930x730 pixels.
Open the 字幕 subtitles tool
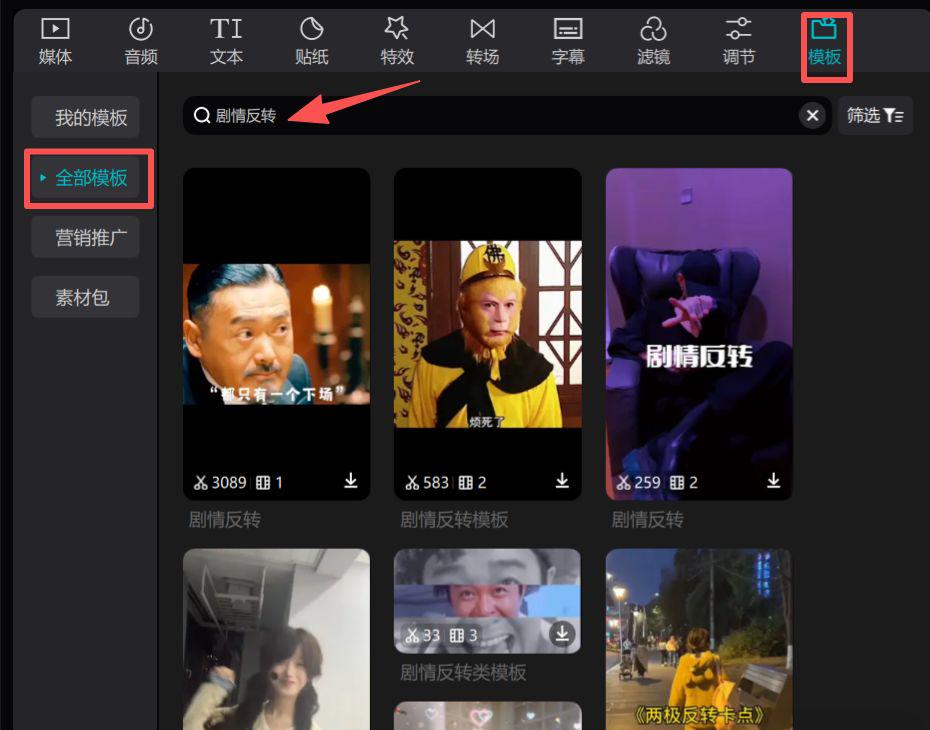(x=567, y=40)
